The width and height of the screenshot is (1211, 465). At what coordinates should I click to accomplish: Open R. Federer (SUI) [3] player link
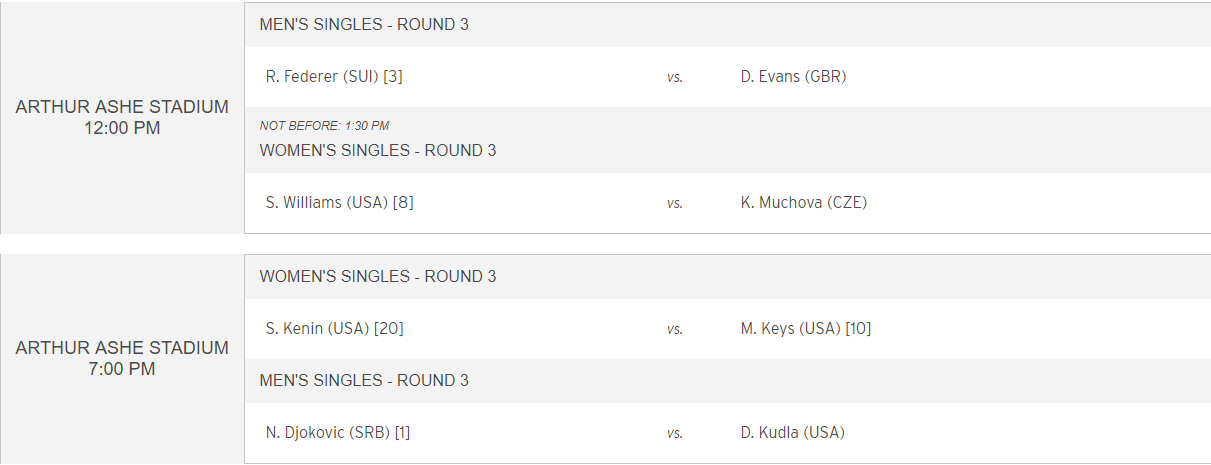coord(334,76)
